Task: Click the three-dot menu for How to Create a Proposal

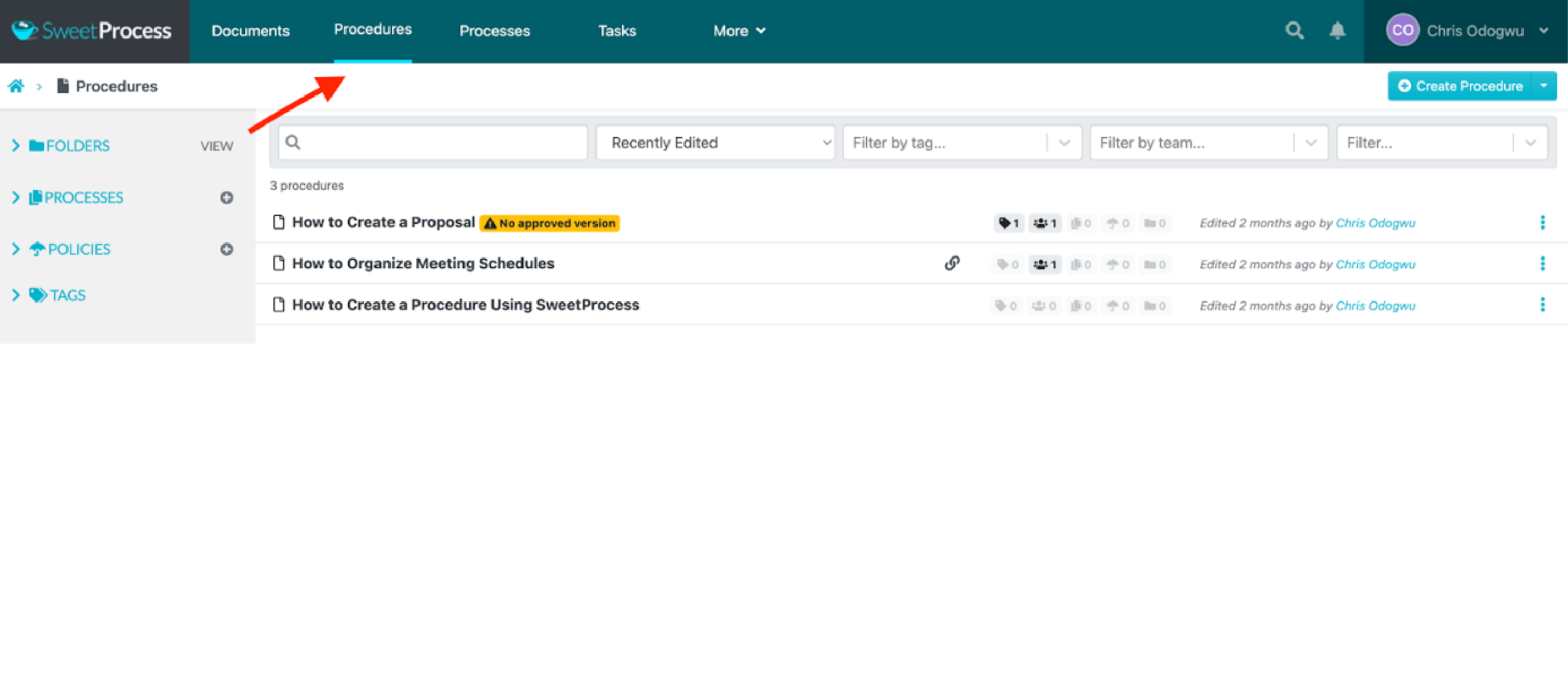Action: point(1543,222)
